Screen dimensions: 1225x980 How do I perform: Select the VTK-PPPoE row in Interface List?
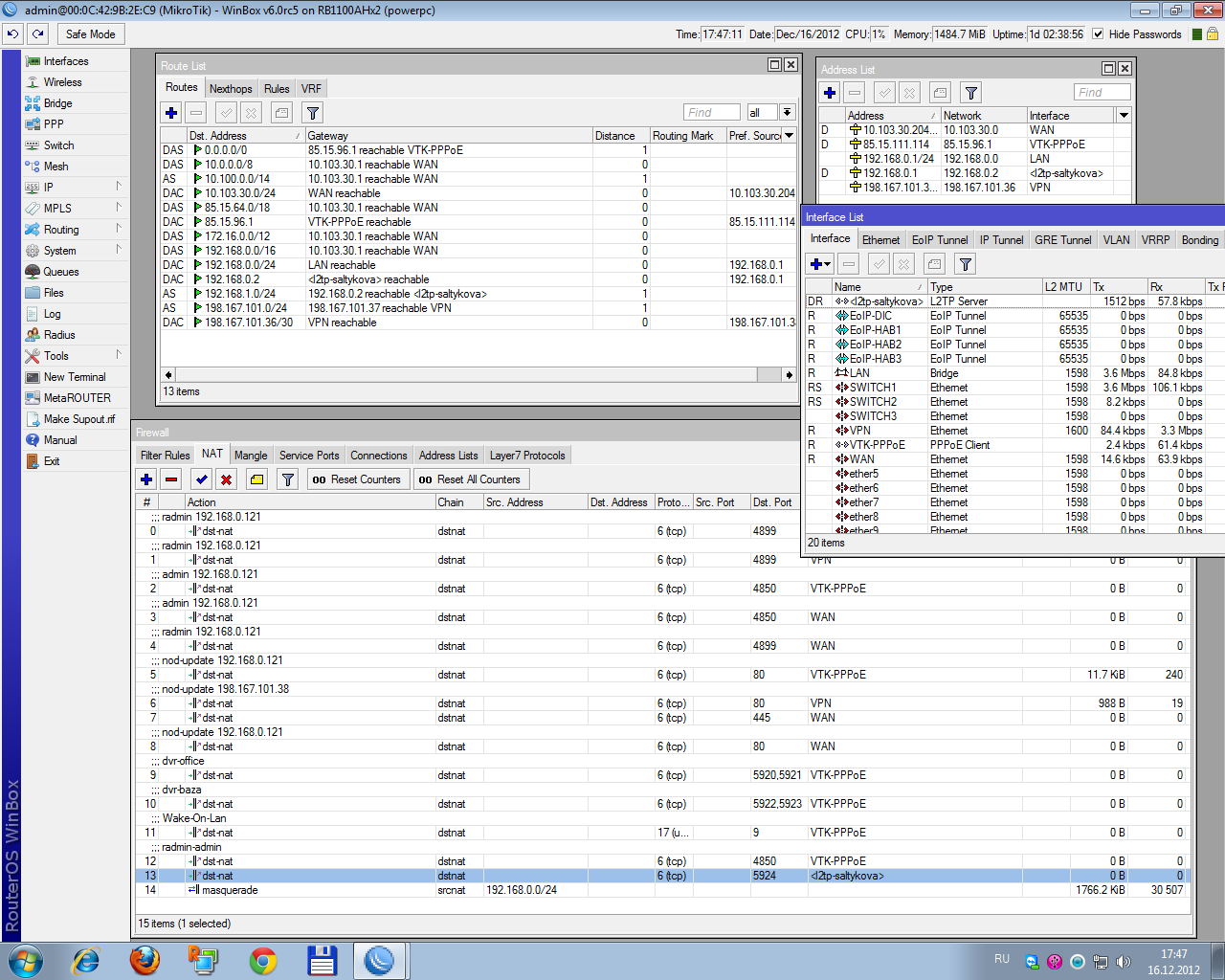coord(1014,445)
